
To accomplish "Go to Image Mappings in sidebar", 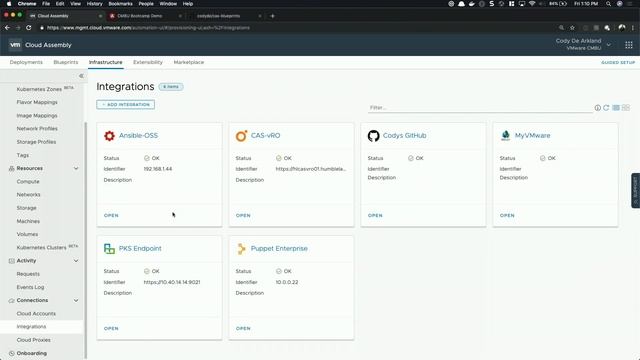I will 37,116.
